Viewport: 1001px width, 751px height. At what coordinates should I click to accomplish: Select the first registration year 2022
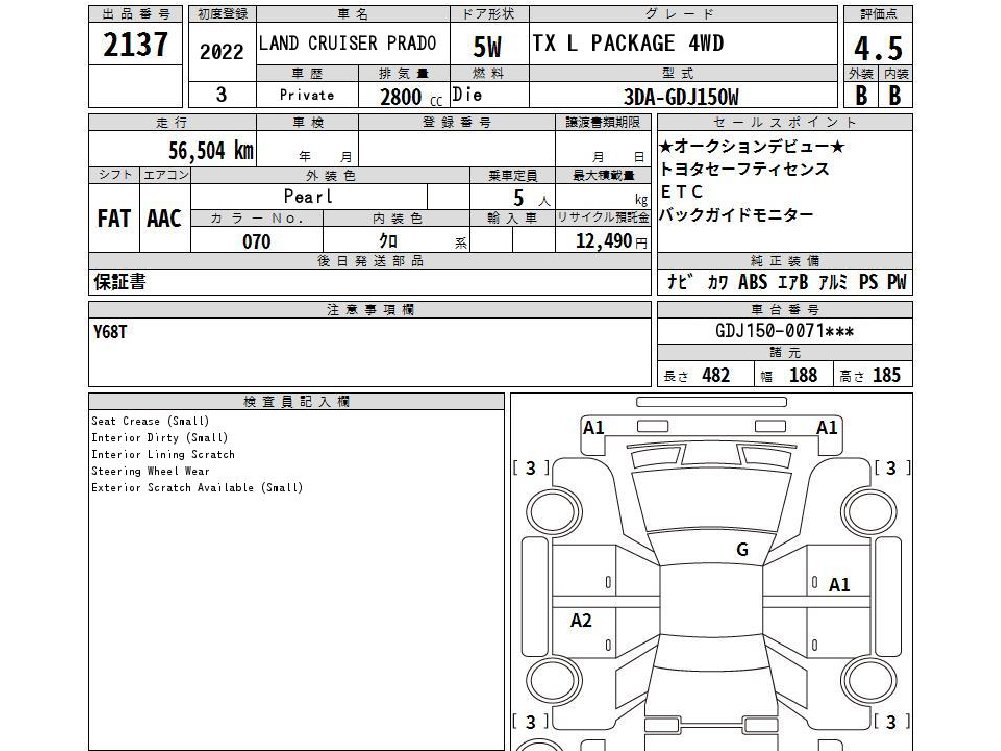tap(222, 52)
